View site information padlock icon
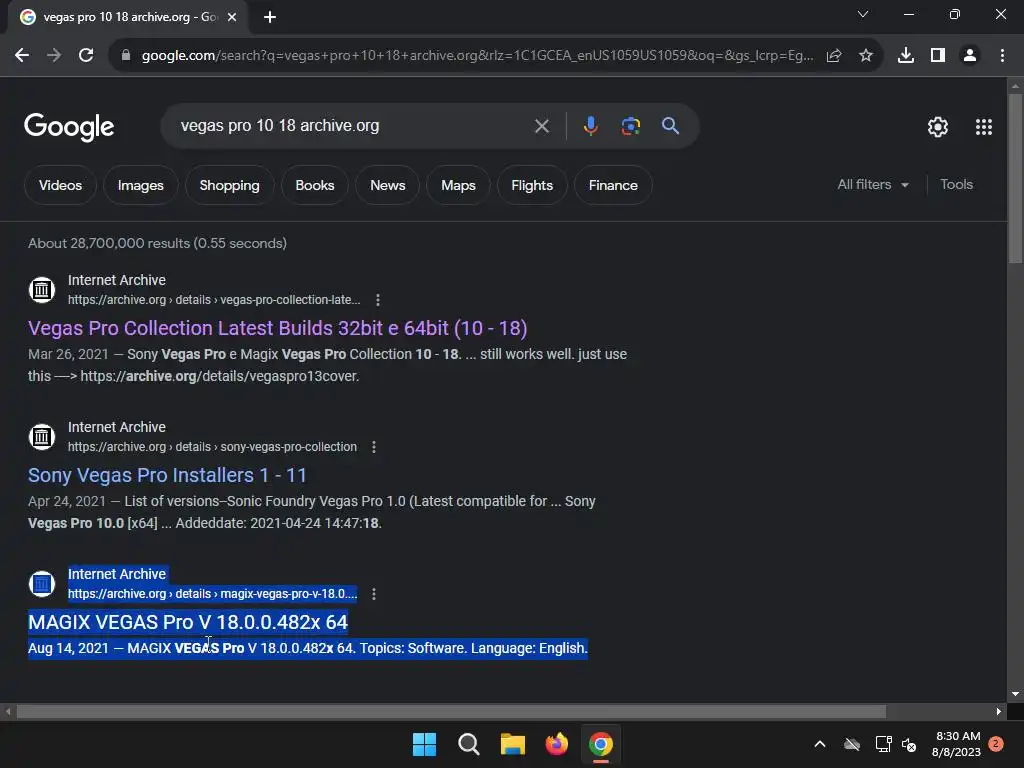The height and width of the screenshot is (768, 1024). 126,56
